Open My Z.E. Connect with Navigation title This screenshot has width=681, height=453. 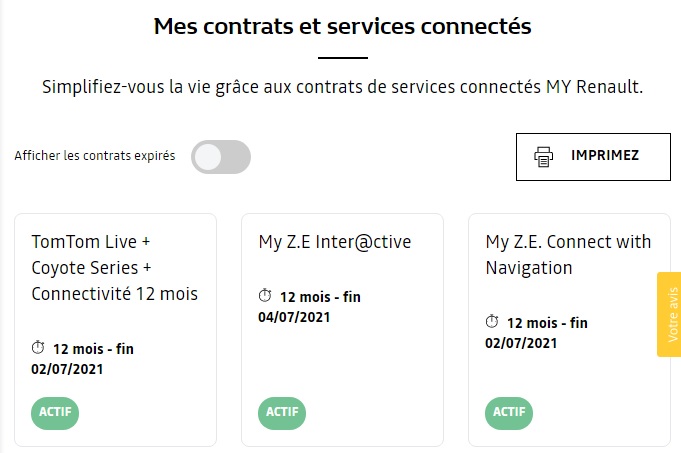tap(568, 255)
